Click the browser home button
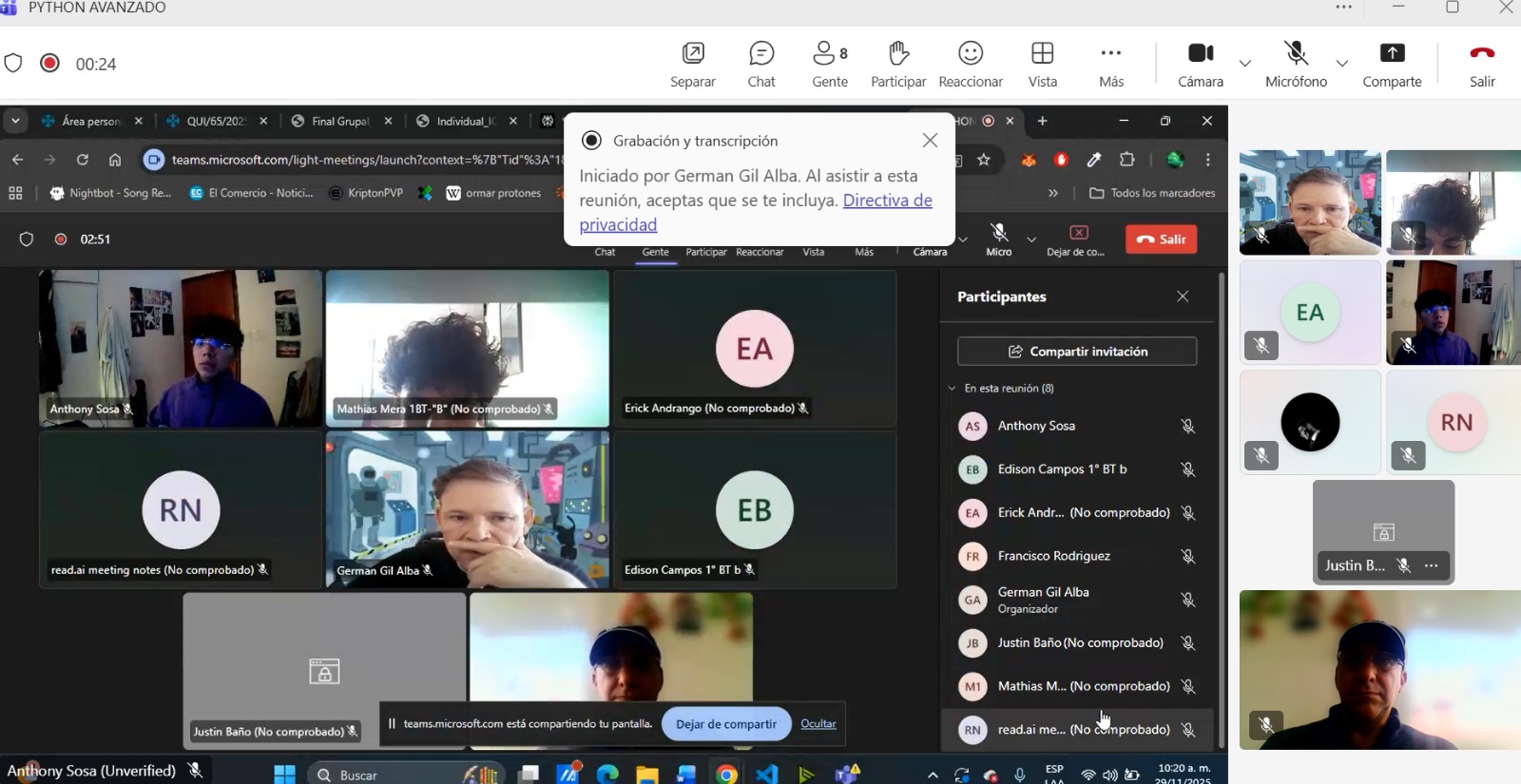 point(115,160)
